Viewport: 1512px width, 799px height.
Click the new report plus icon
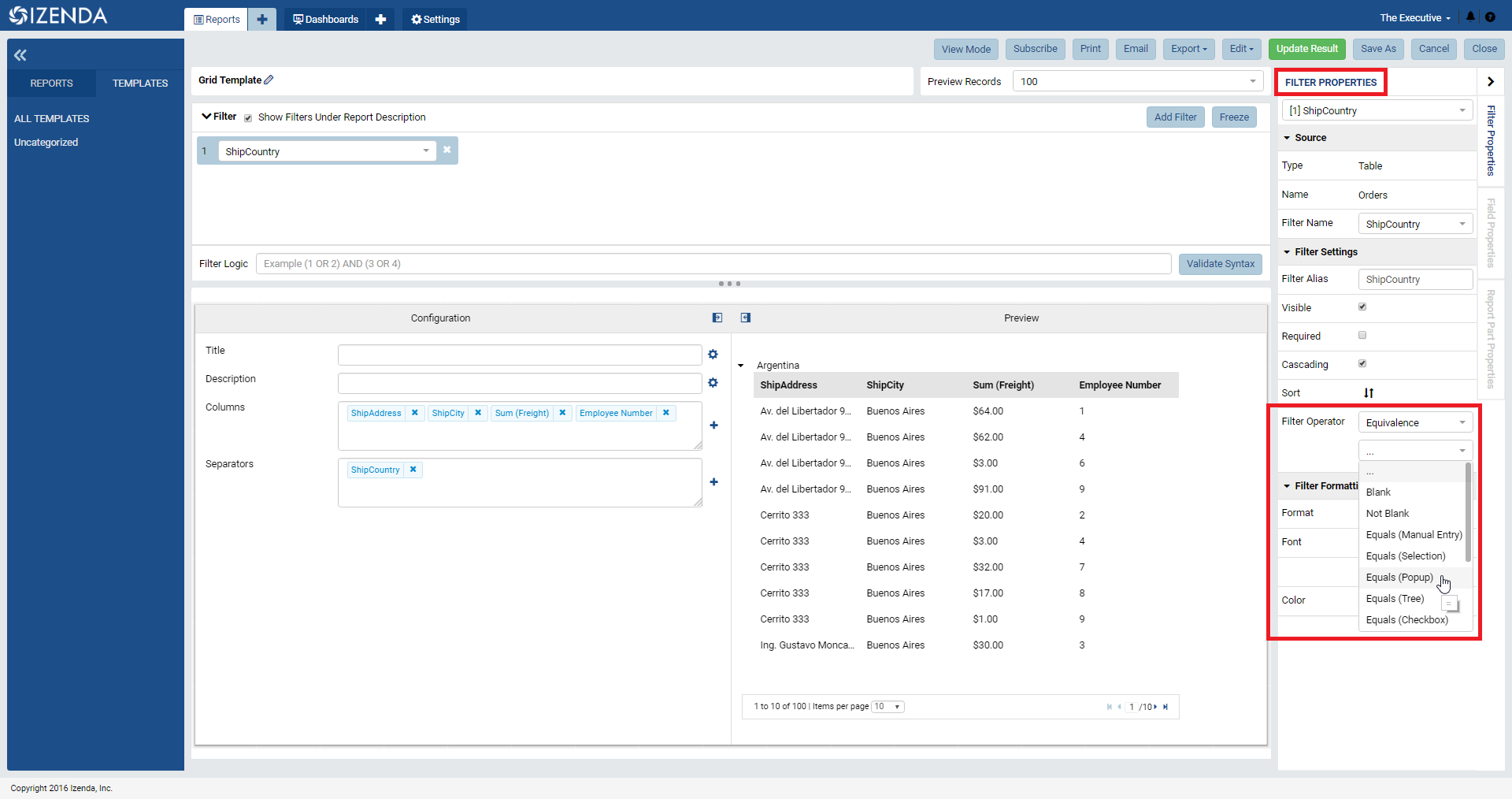pyautogui.click(x=262, y=19)
